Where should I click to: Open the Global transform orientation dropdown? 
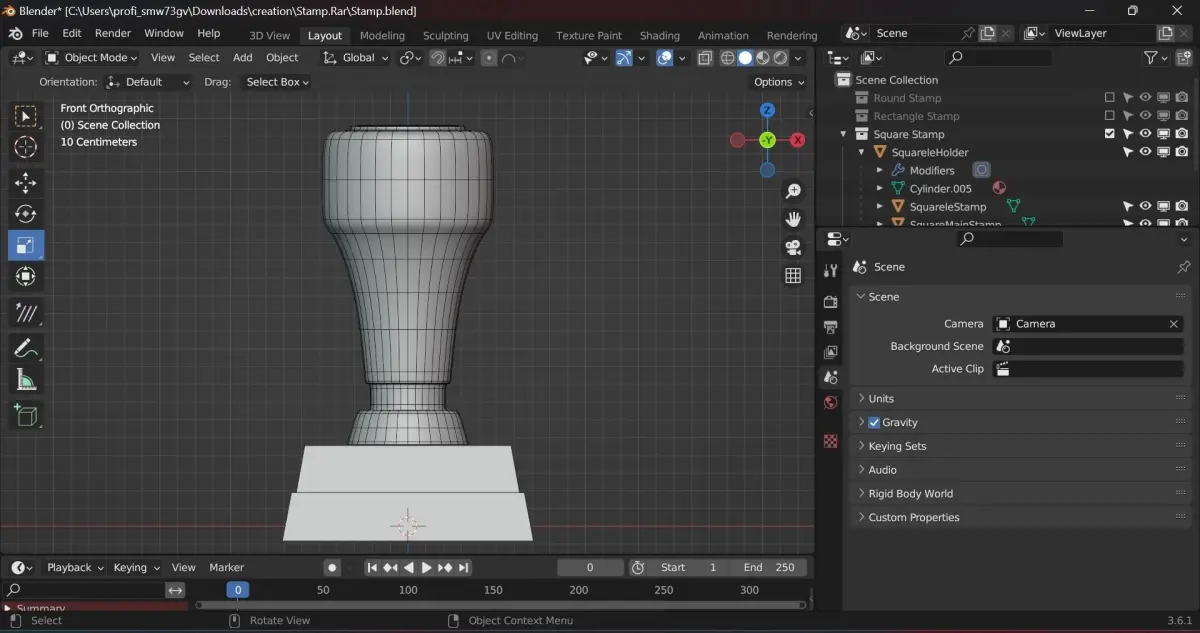pyautogui.click(x=357, y=58)
